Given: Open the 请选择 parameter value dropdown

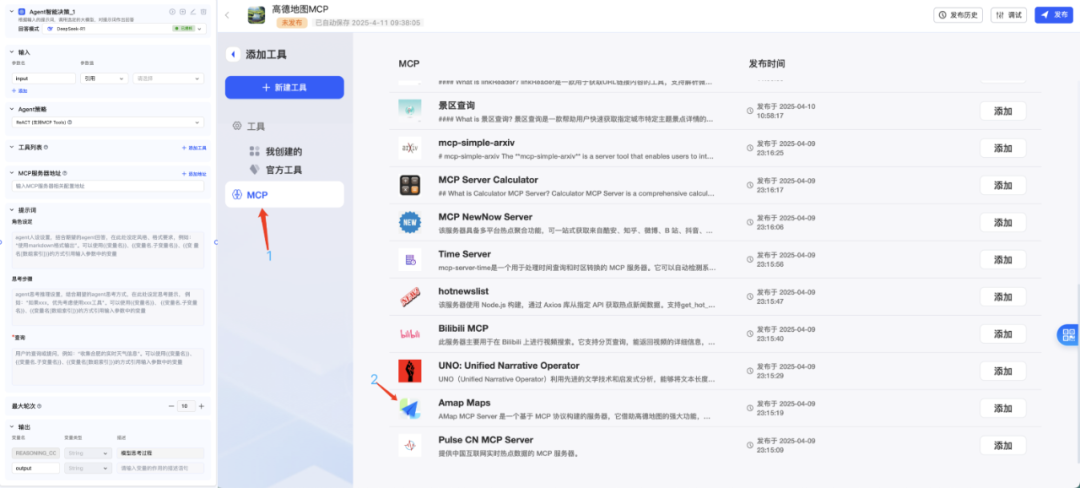Looking at the screenshot, I should pos(168,78).
